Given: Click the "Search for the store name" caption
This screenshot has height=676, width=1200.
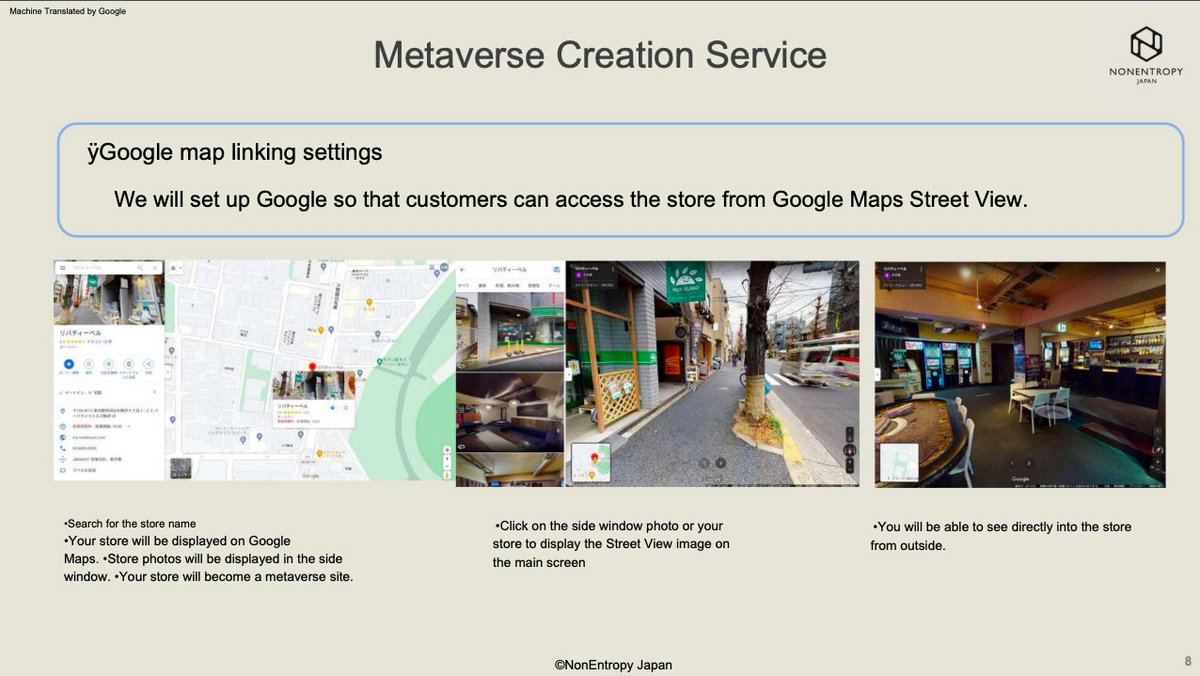Looking at the screenshot, I should tap(130, 523).
